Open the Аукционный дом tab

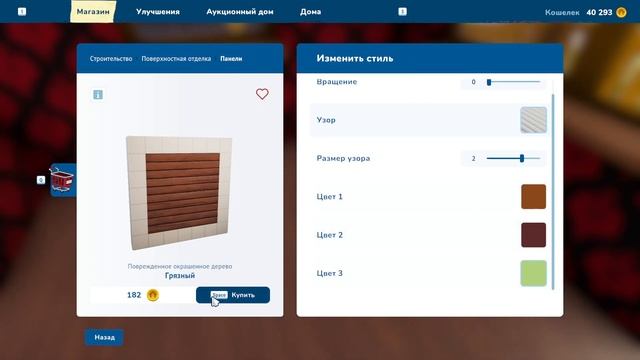(240, 12)
